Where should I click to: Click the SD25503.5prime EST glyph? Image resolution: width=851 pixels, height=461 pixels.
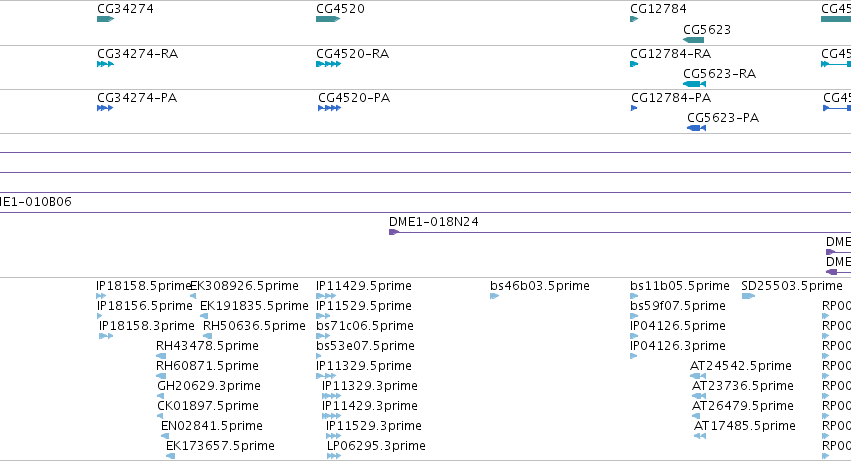click(748, 296)
